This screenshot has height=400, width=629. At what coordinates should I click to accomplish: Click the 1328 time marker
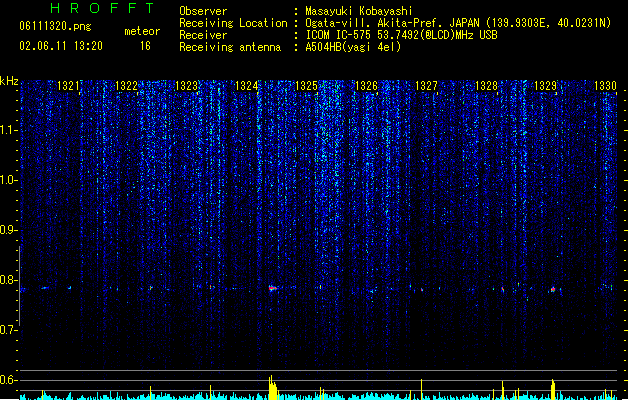point(486,86)
